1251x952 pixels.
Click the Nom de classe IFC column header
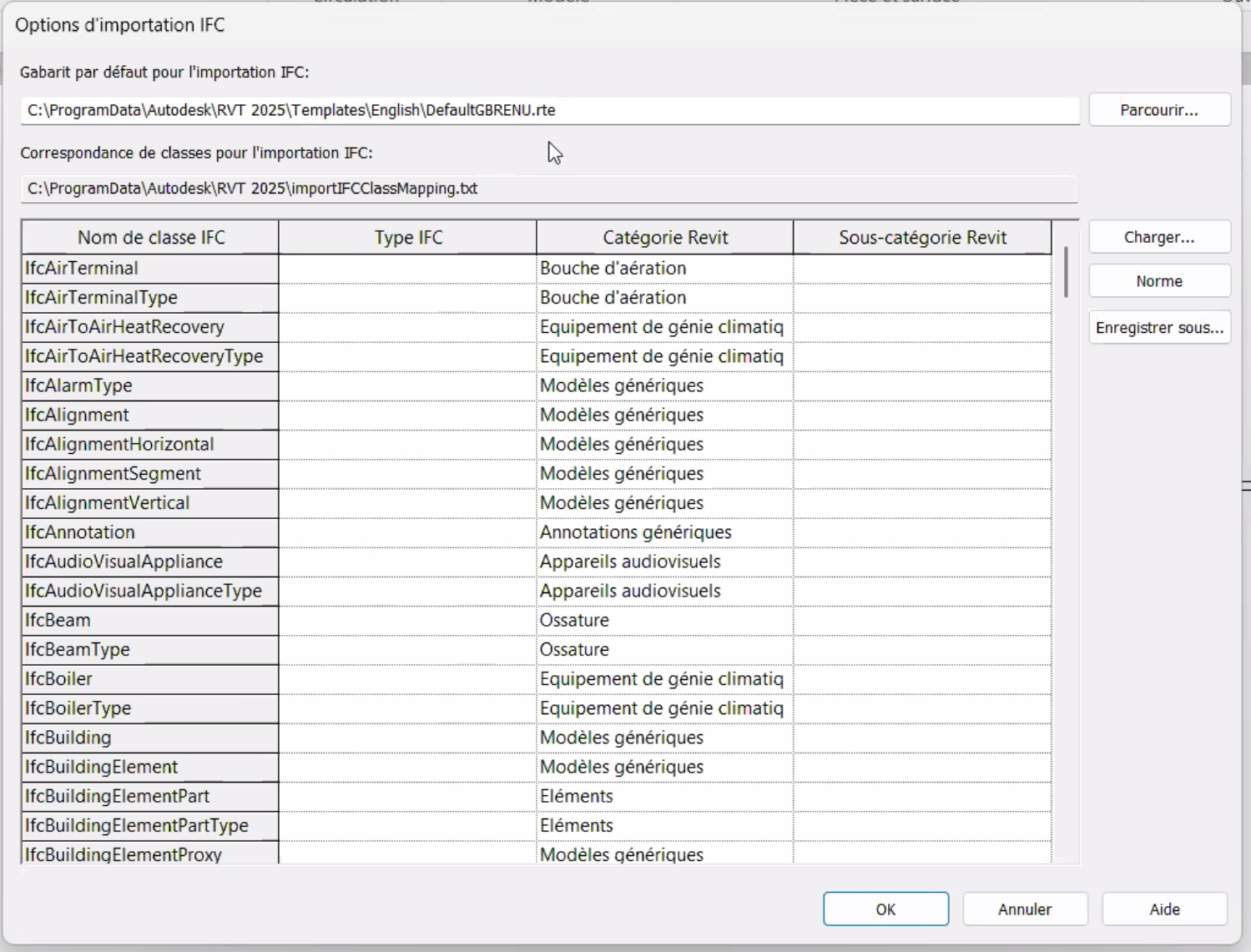point(150,237)
